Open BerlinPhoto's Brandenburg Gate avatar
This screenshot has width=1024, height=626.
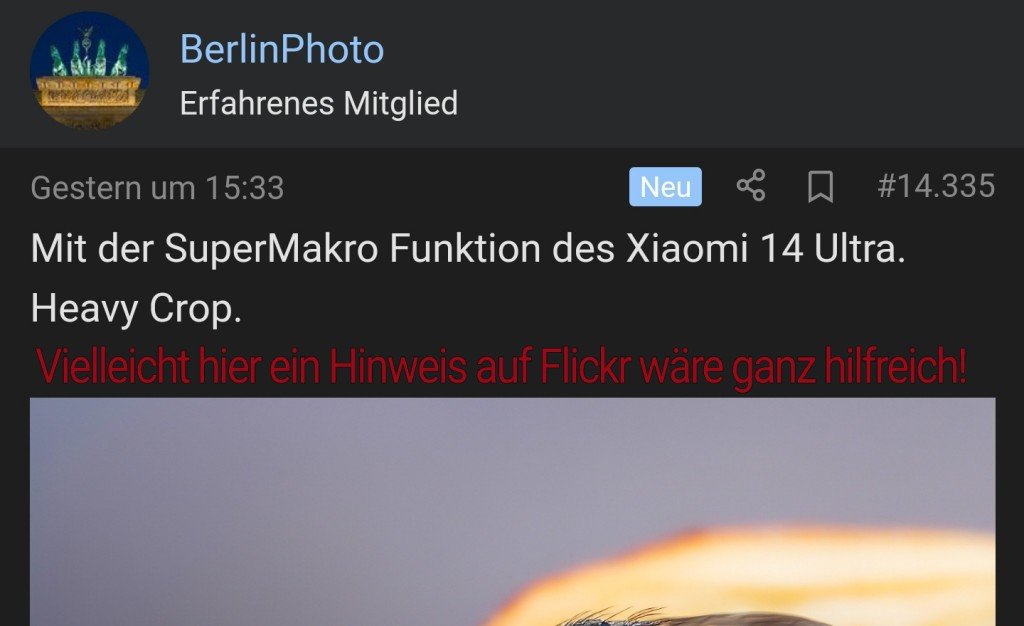(89, 70)
